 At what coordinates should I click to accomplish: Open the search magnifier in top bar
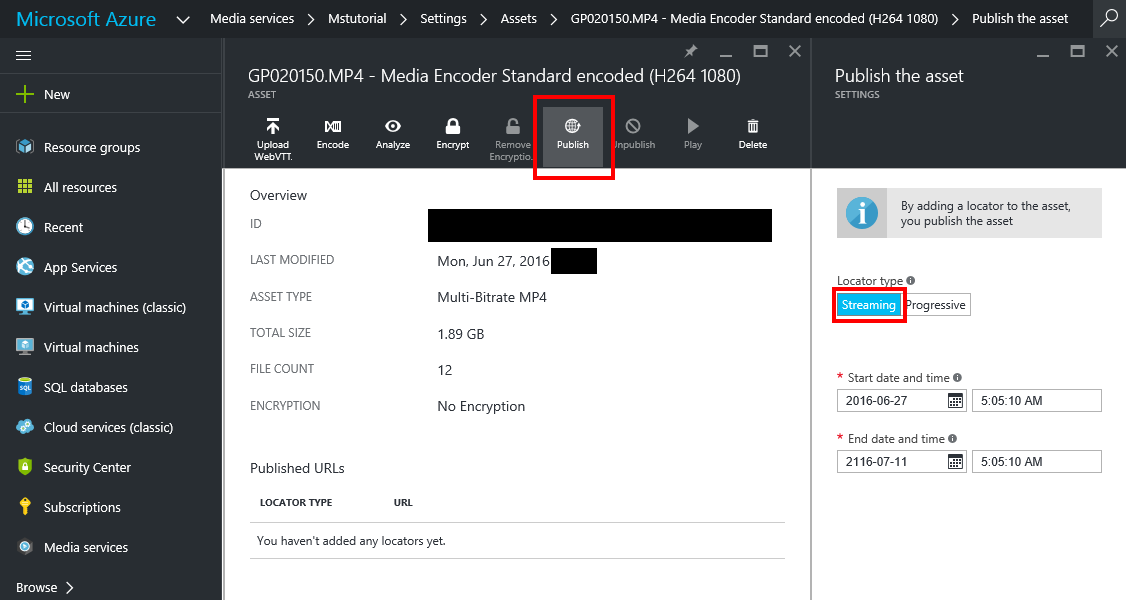1109,19
